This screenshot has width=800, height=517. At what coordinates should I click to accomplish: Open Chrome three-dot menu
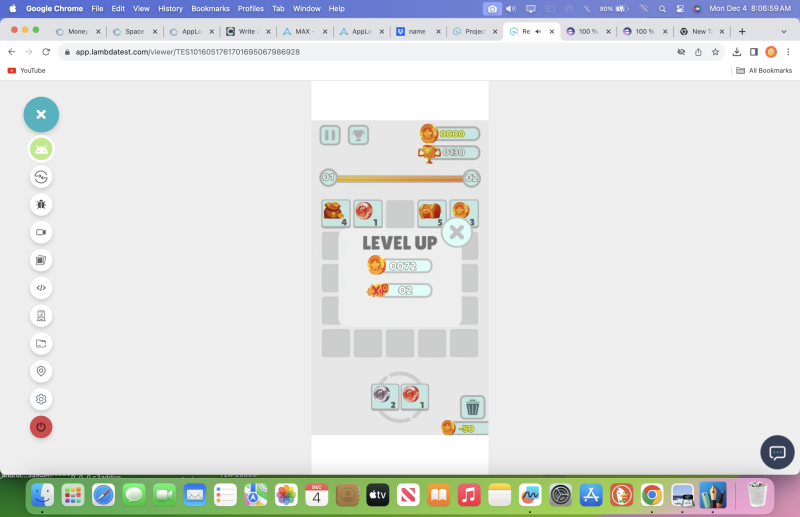(788, 52)
